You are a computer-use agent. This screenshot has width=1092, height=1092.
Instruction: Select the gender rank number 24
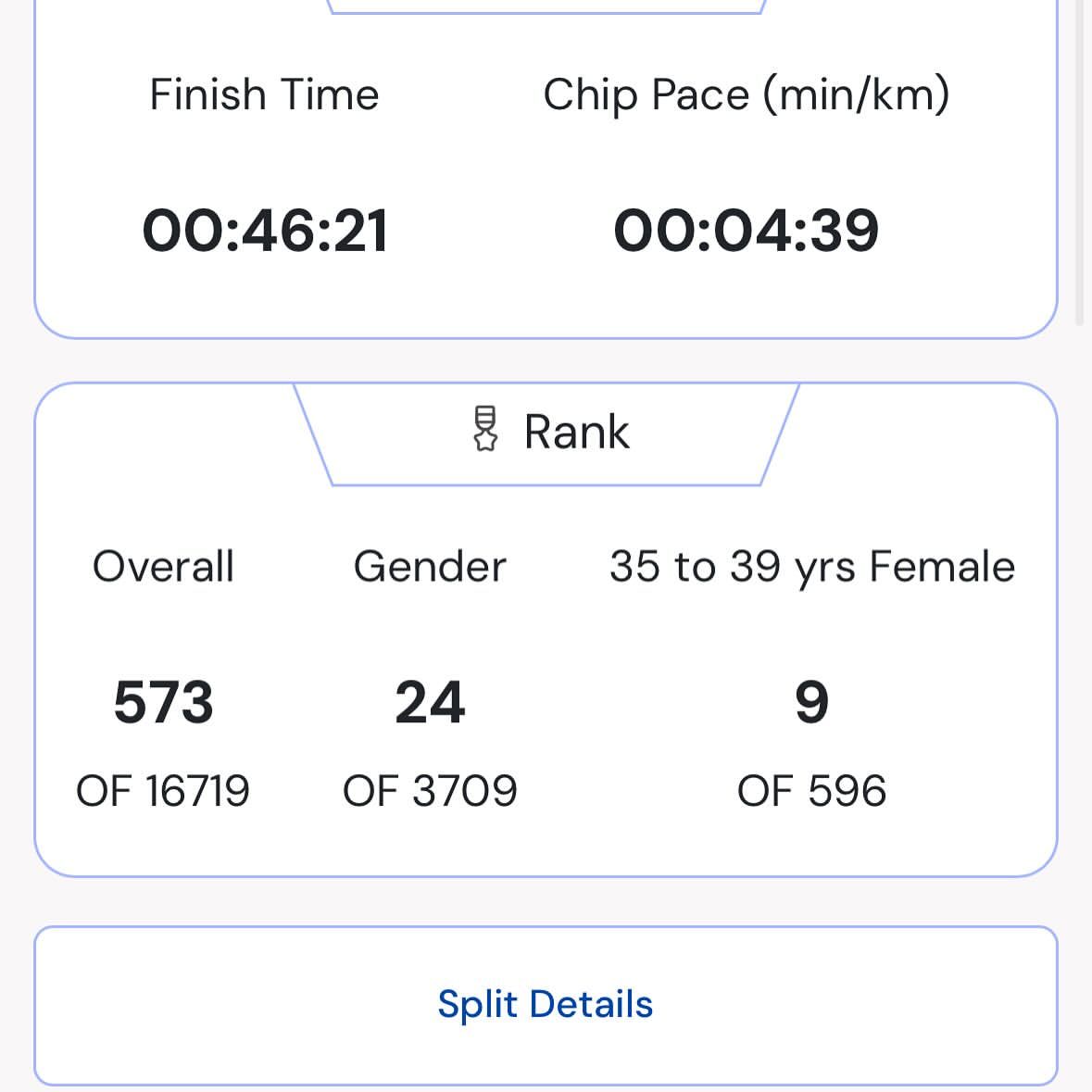coord(430,702)
